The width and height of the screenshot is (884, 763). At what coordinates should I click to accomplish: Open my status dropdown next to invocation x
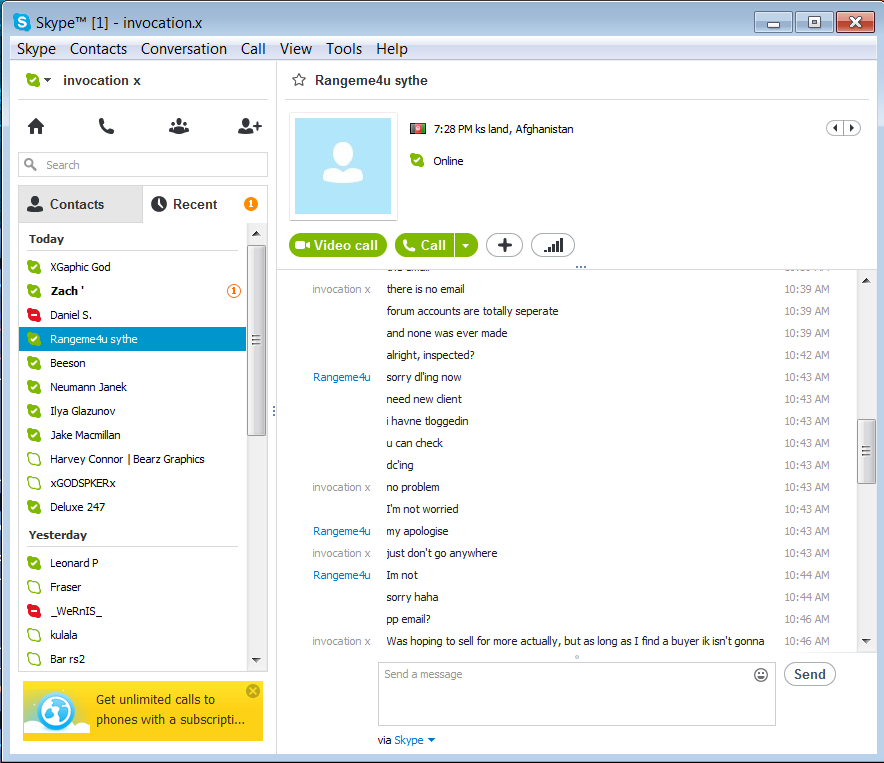click(x=47, y=80)
